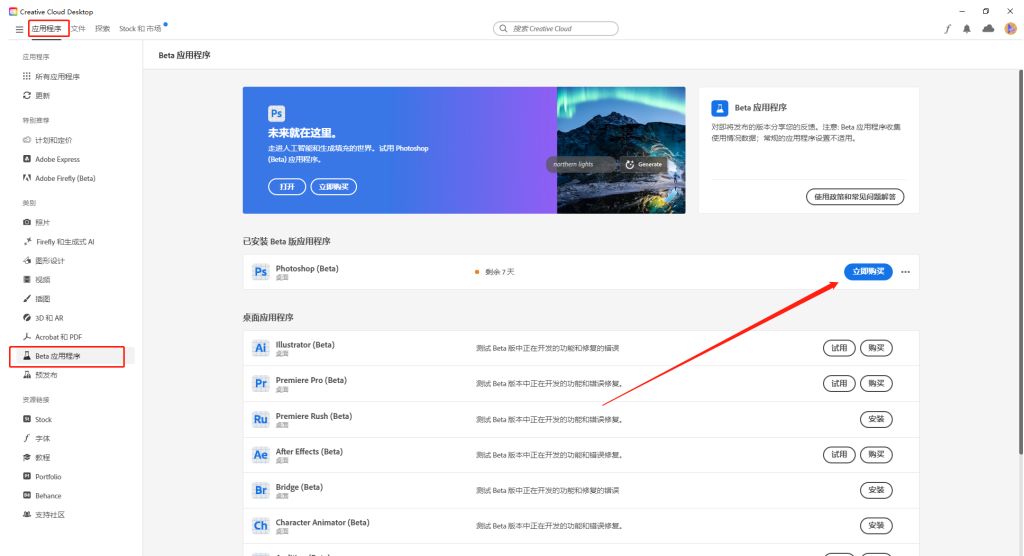Click the Bridge (Beta) Br icon
Screen dimensions: 1024x556
[x=261, y=490]
